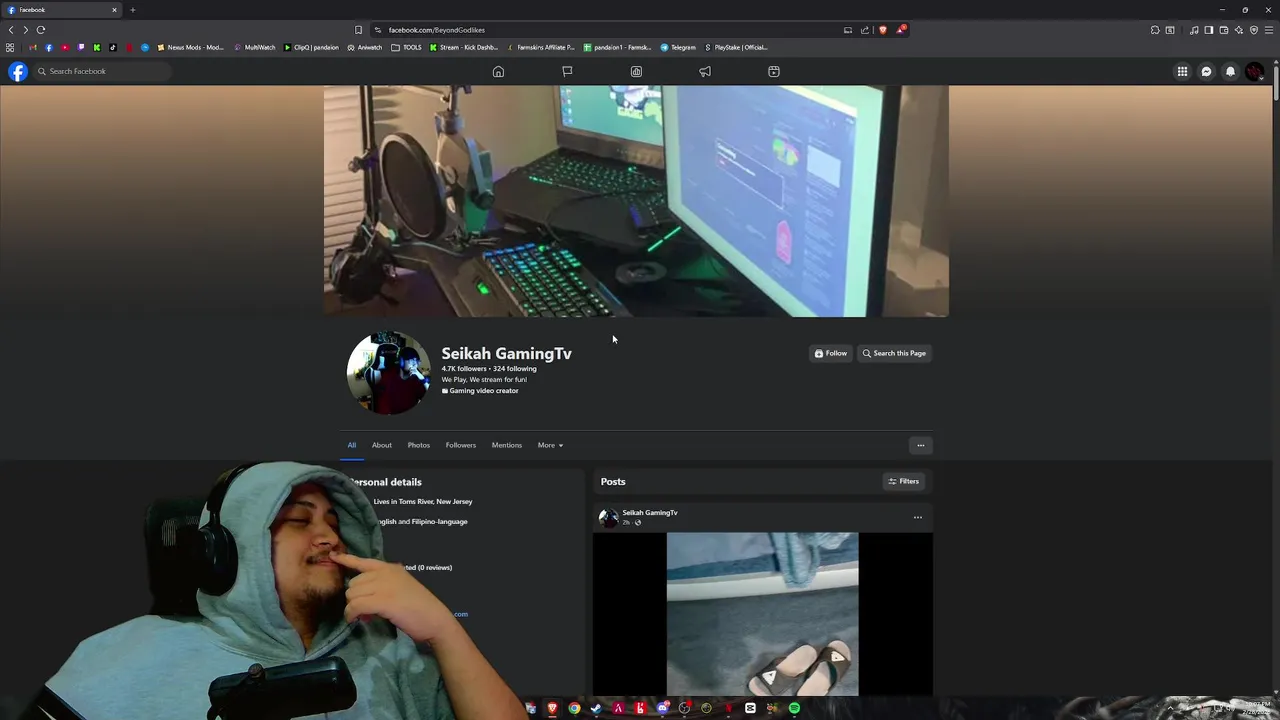Open Brave VPN shield icon
This screenshot has width=1280, height=720.
point(1254,30)
